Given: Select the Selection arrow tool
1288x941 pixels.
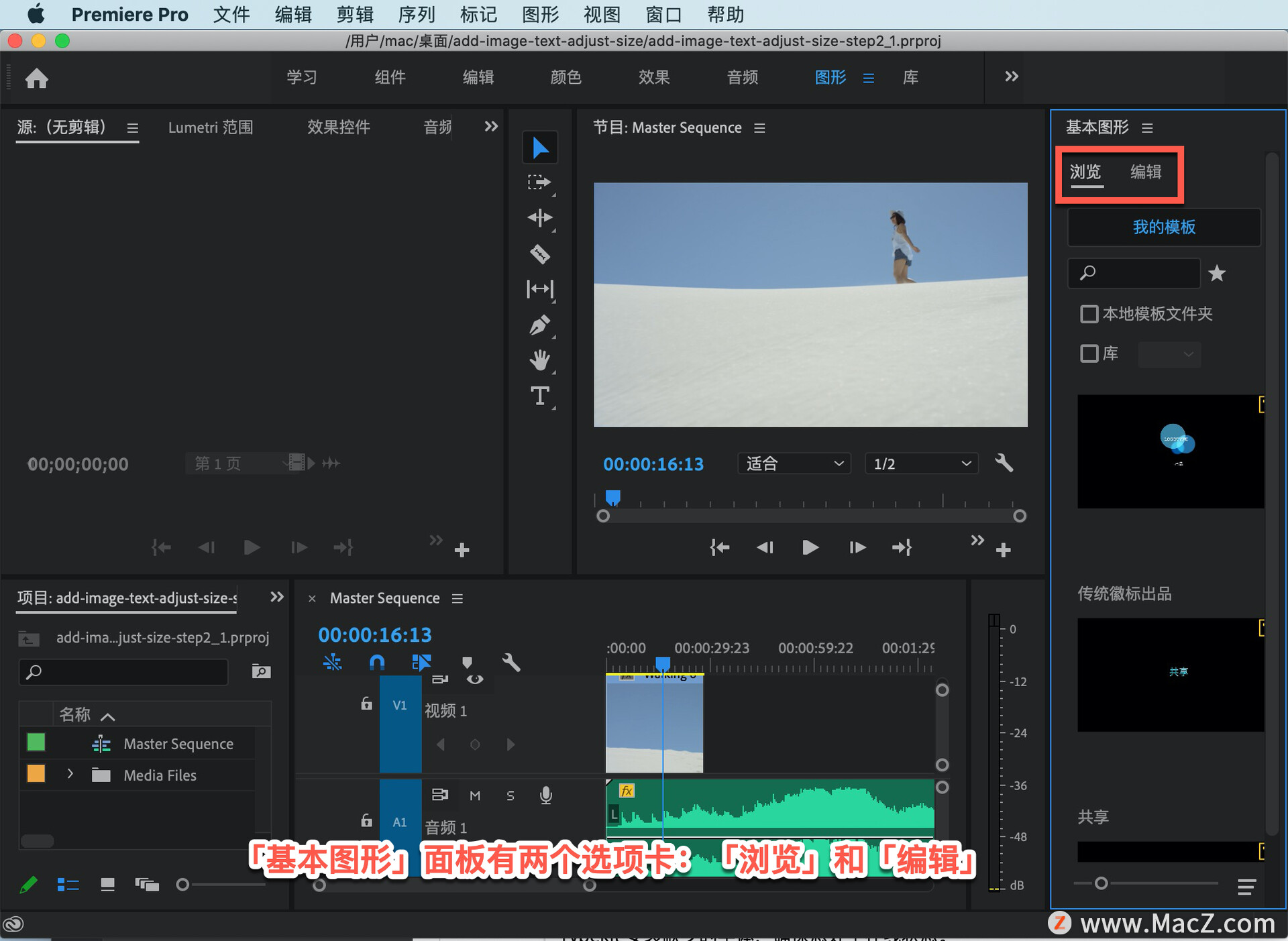Looking at the screenshot, I should tap(540, 148).
